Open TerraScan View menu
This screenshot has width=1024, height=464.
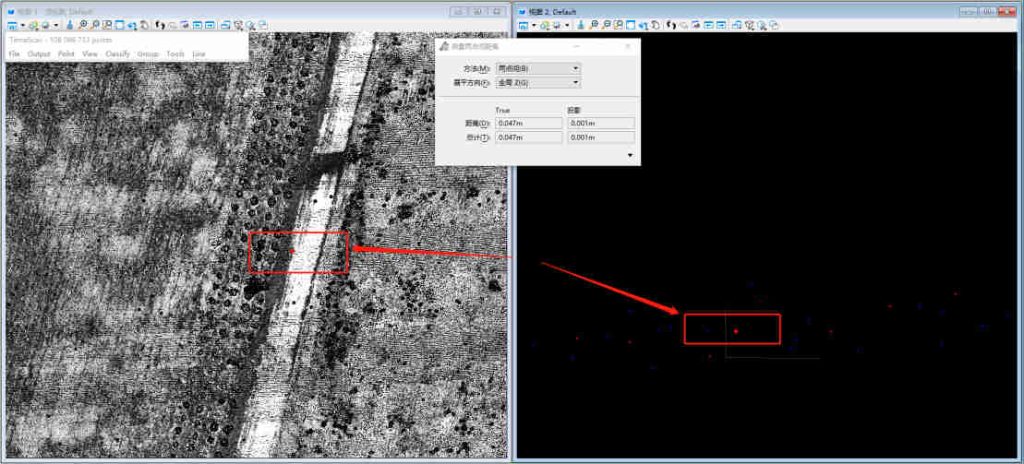89,54
